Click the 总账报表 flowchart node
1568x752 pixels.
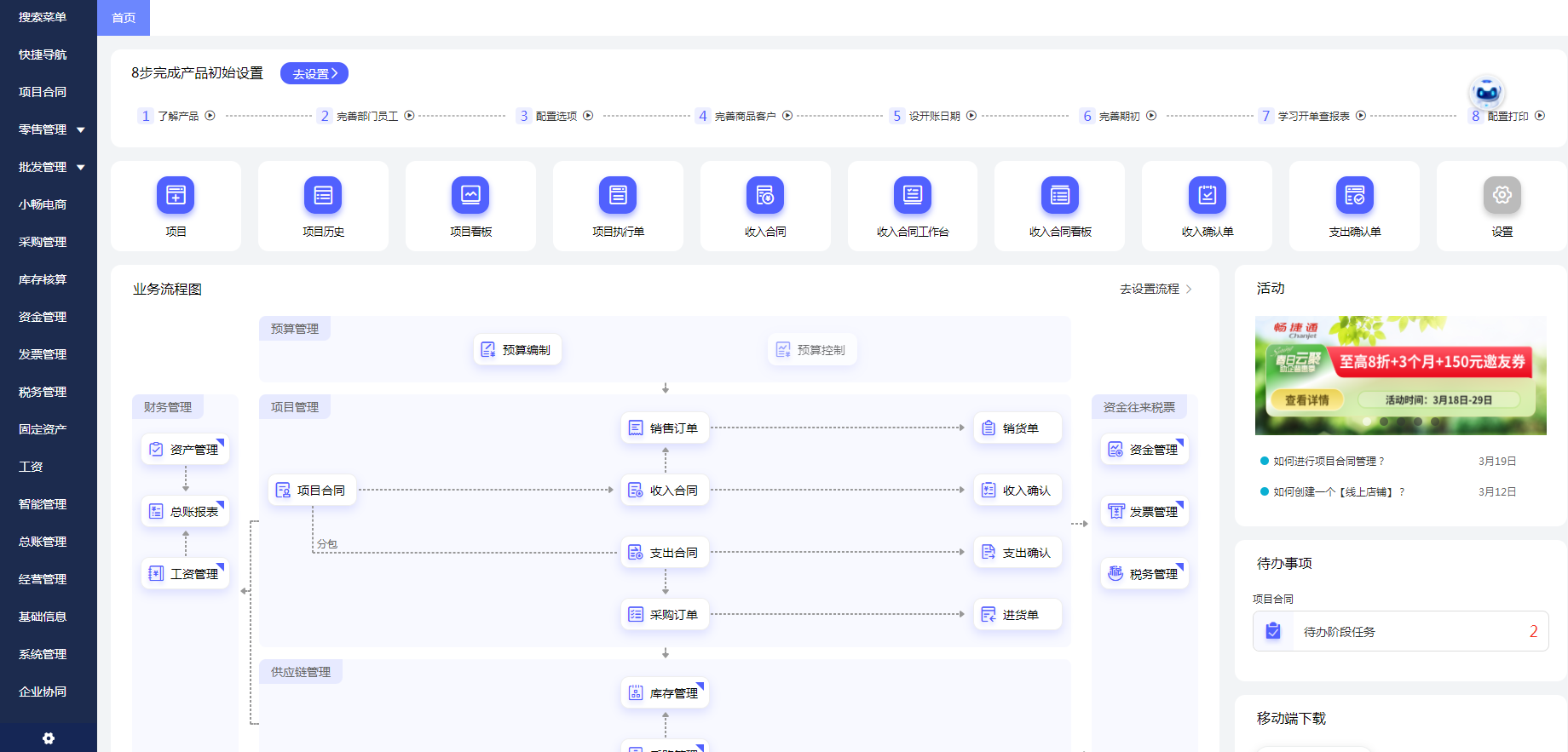coord(185,511)
